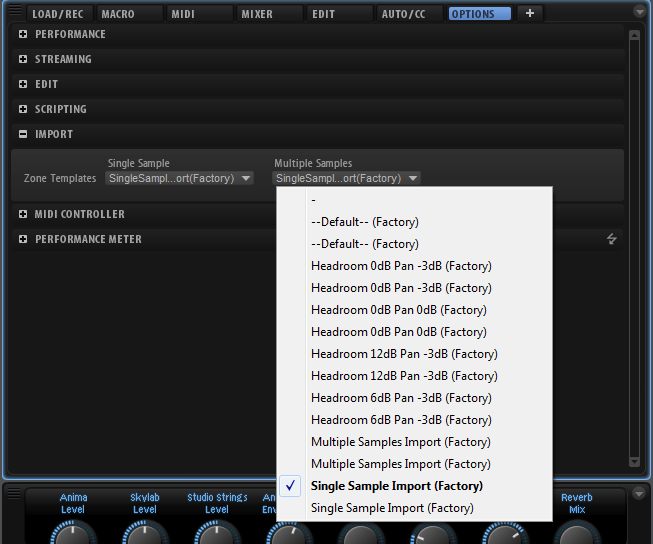Click lower panel round arrow at right
The height and width of the screenshot is (544, 653).
point(639,494)
